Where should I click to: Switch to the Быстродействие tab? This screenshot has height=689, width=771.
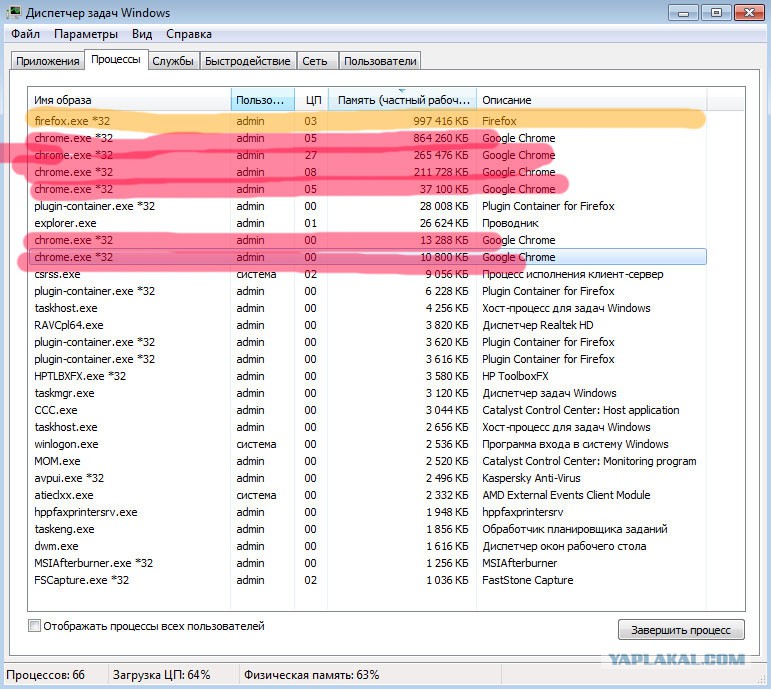click(248, 61)
